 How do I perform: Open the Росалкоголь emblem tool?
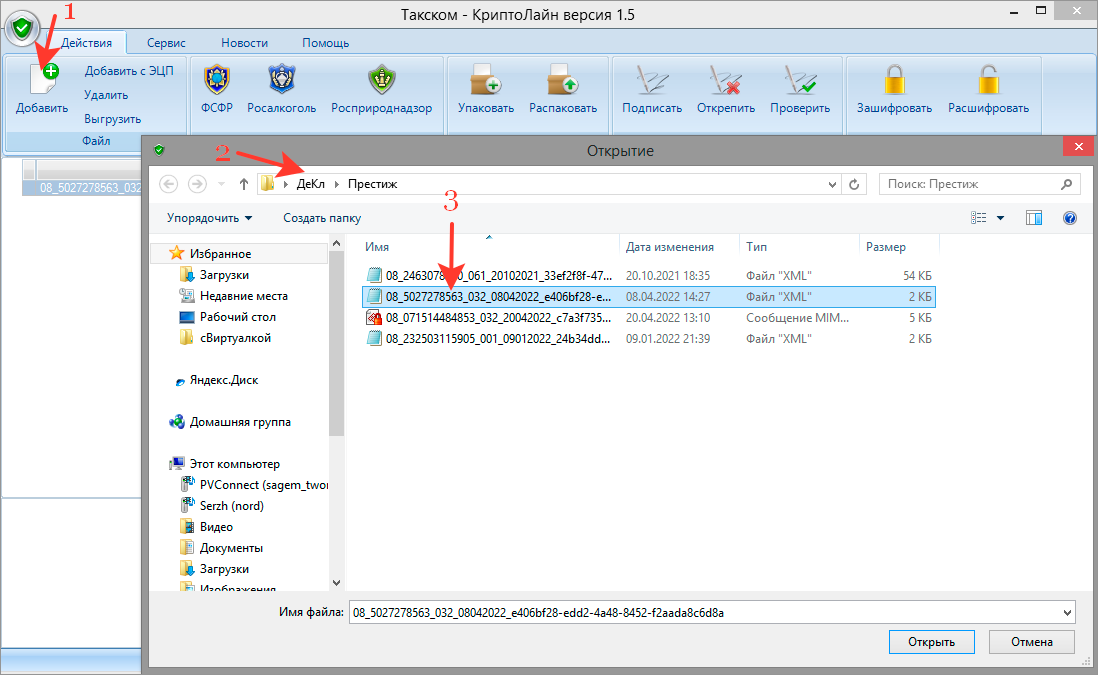tap(282, 79)
